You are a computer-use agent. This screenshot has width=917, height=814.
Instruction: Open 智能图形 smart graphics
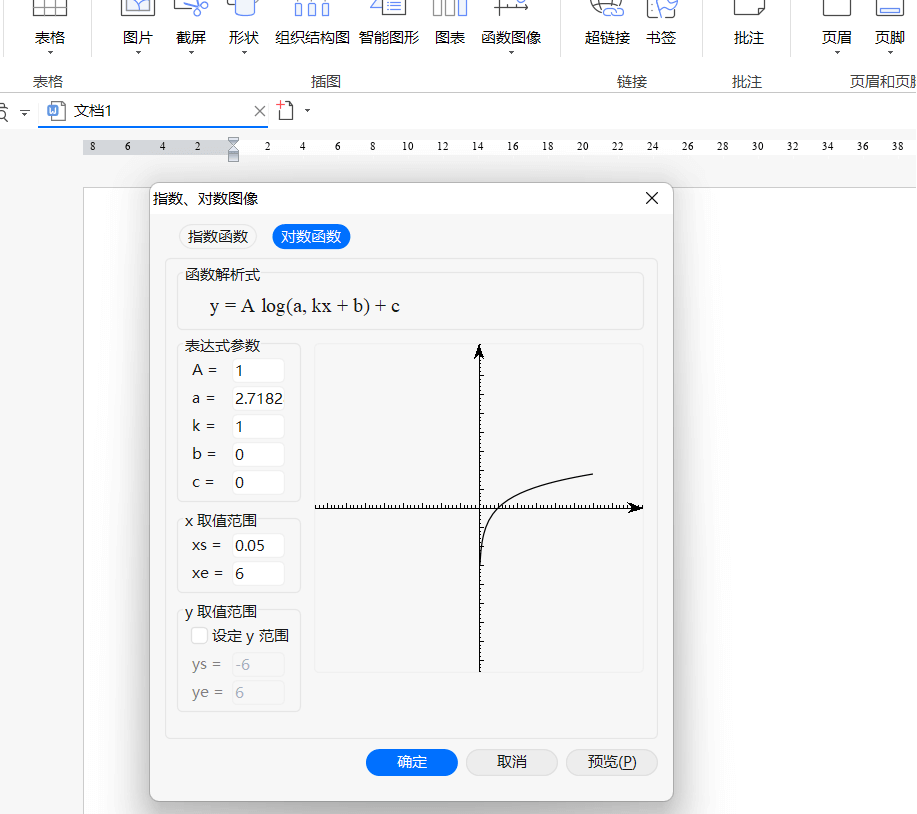coord(389,23)
